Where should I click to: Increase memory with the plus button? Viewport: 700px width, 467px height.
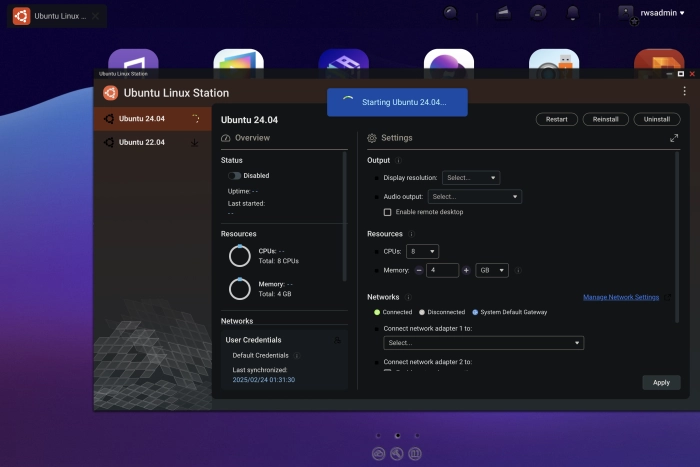(466, 270)
